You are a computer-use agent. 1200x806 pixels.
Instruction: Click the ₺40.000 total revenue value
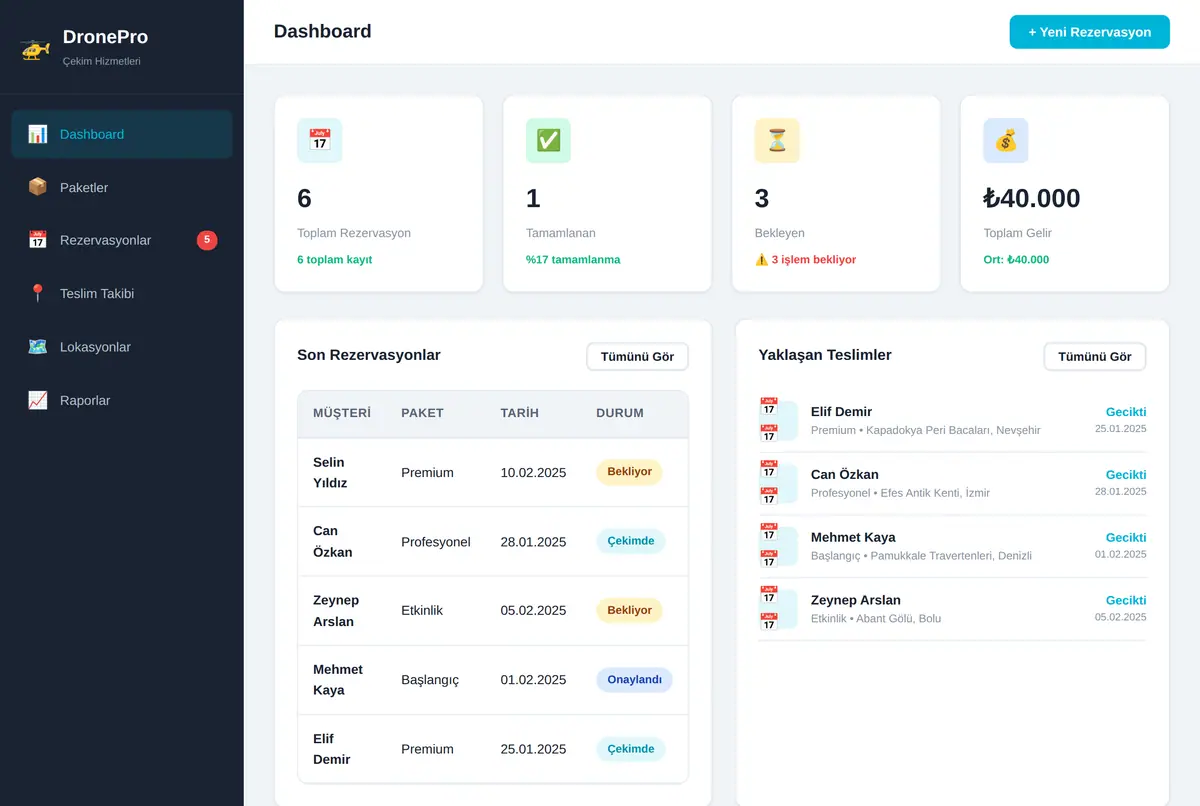[x=1032, y=198]
